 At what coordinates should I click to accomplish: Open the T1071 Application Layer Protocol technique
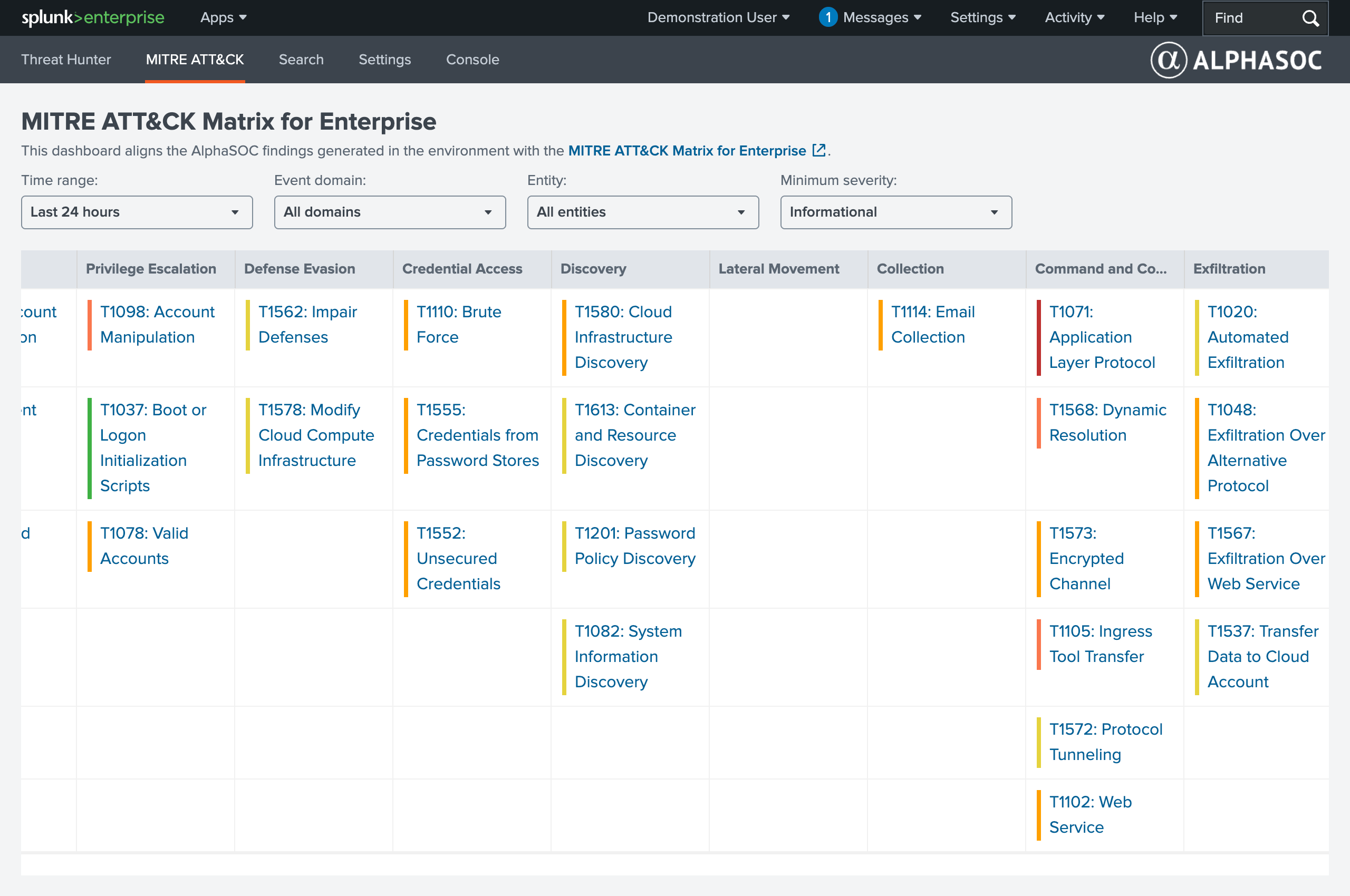[x=1102, y=337]
